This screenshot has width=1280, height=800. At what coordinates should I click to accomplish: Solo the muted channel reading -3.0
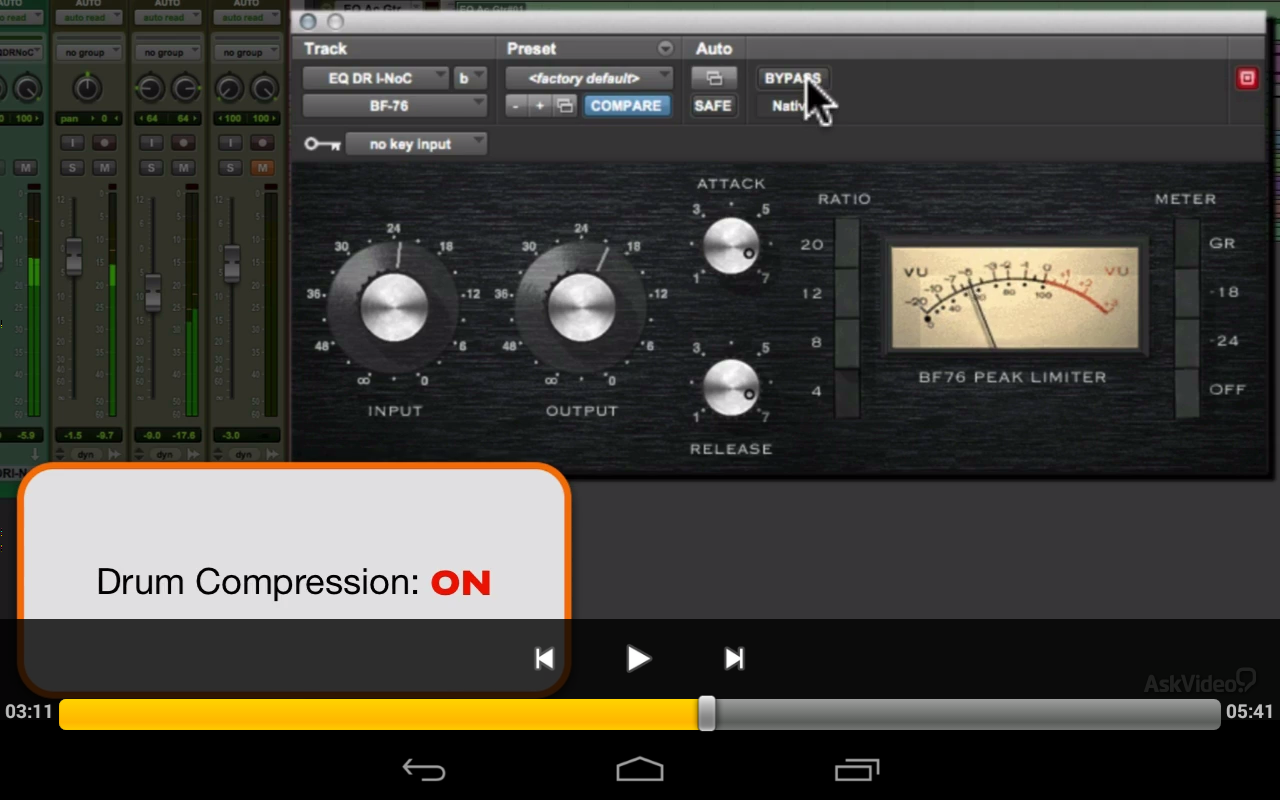tap(231, 167)
